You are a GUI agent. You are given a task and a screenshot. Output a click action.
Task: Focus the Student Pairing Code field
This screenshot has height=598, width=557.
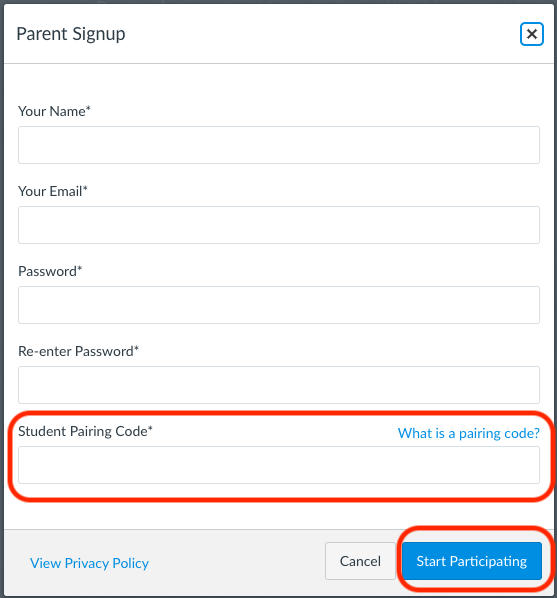click(x=279, y=465)
